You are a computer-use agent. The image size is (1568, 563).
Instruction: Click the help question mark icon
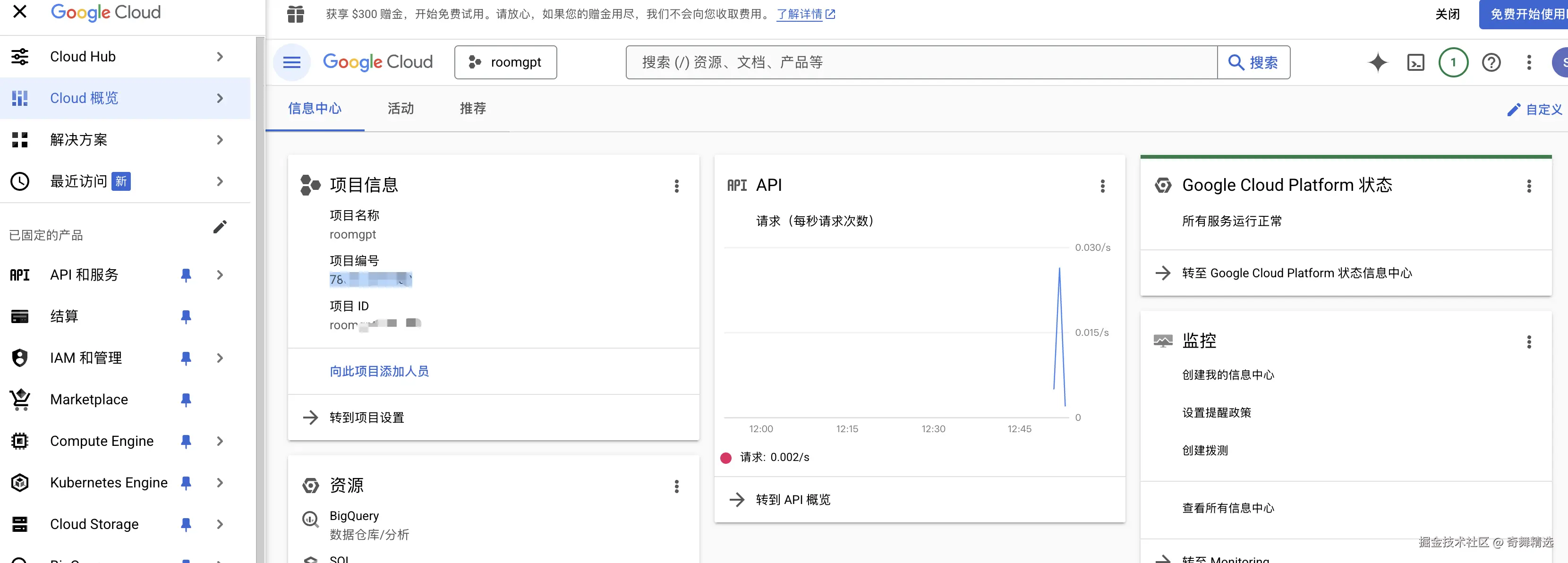[x=1491, y=62]
